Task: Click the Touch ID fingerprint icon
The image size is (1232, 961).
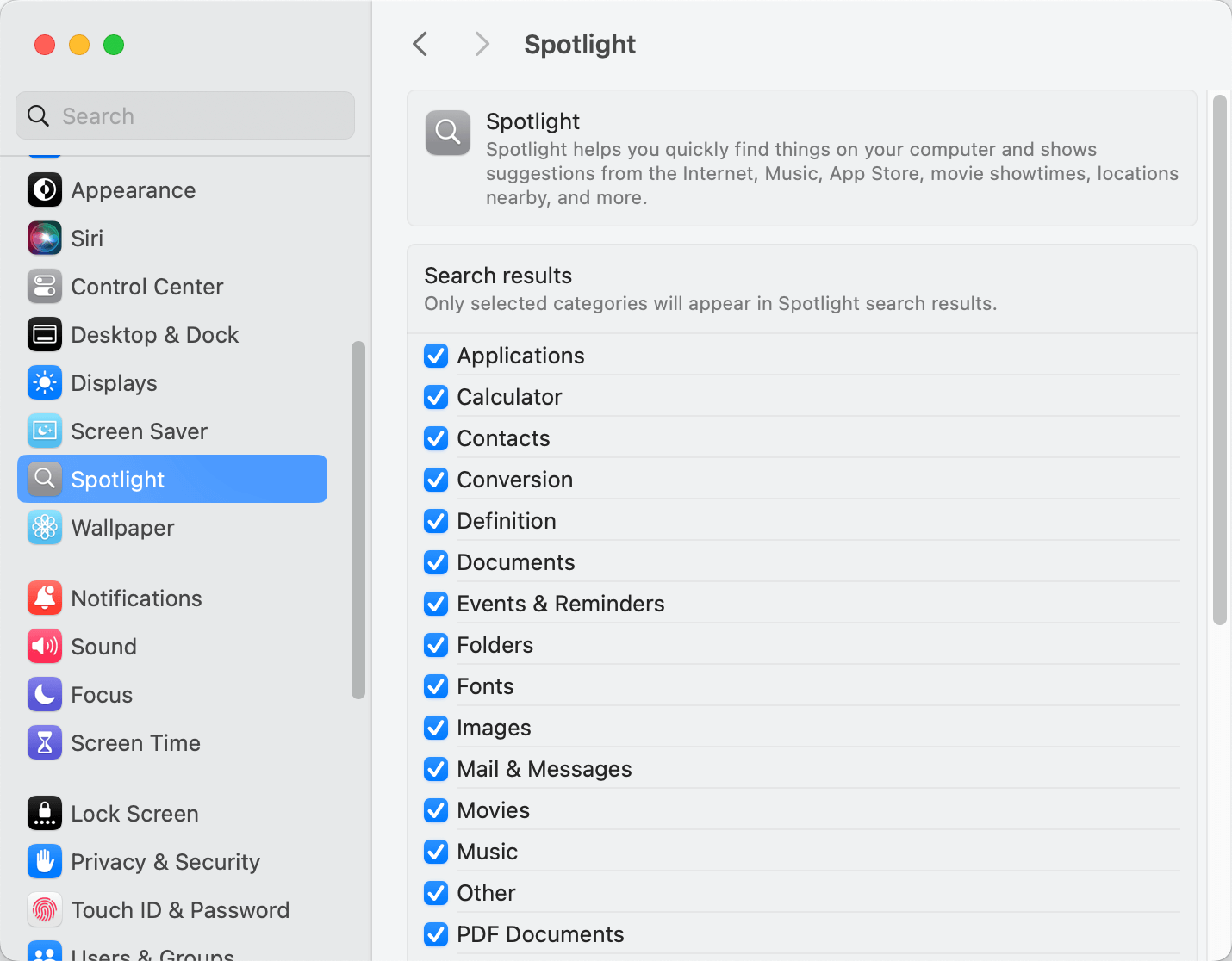Action: (x=44, y=909)
